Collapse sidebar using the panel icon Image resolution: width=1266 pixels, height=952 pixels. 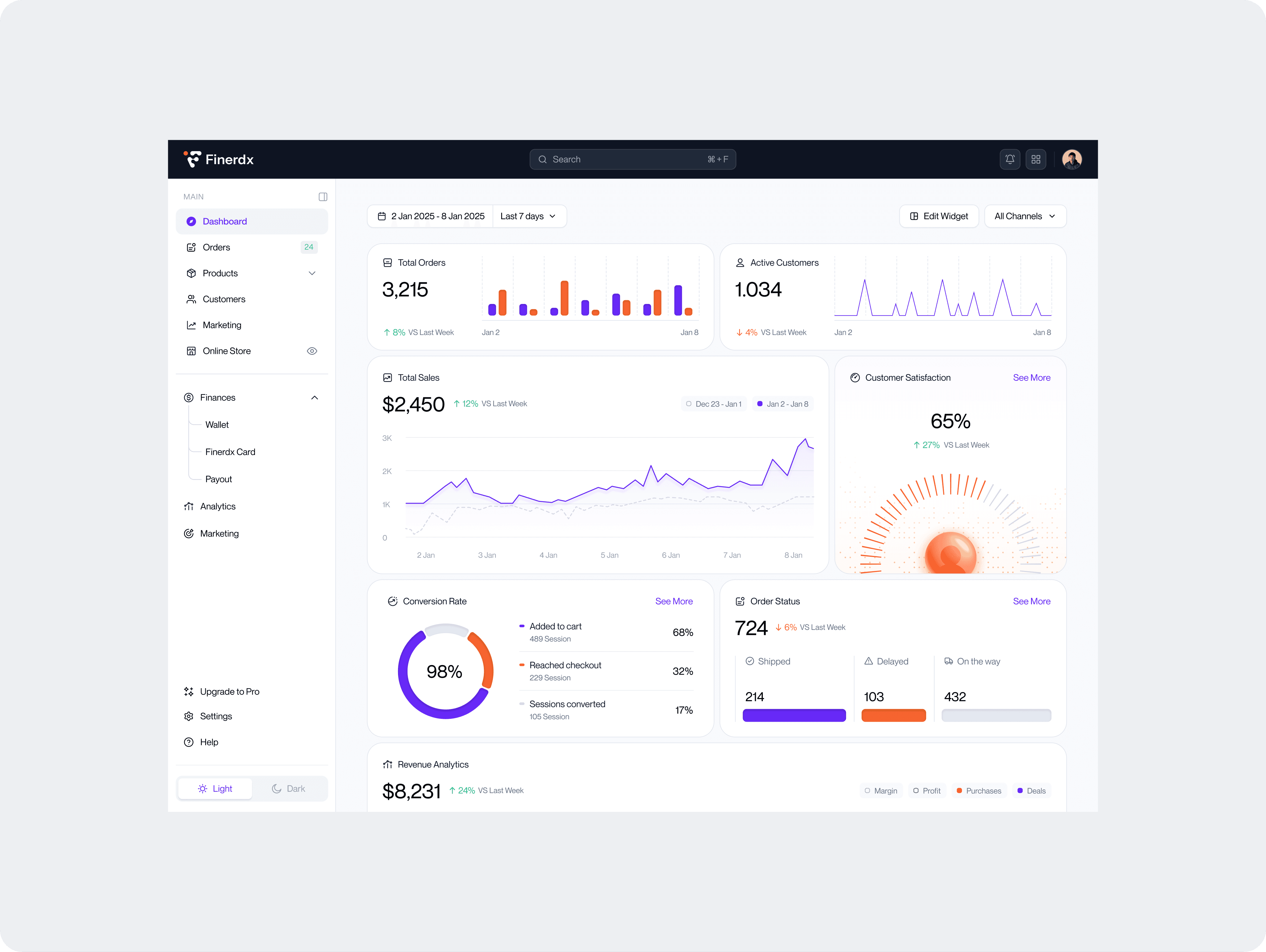pyautogui.click(x=323, y=197)
